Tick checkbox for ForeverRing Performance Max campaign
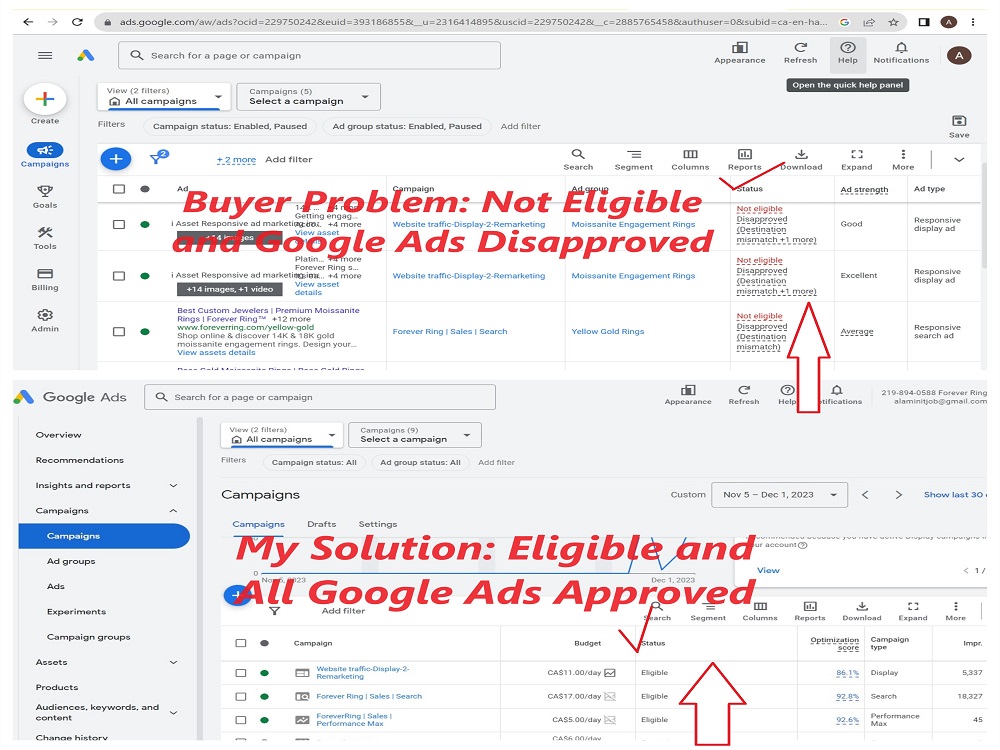Image resolution: width=1000 pixels, height=750 pixels. tap(240, 720)
